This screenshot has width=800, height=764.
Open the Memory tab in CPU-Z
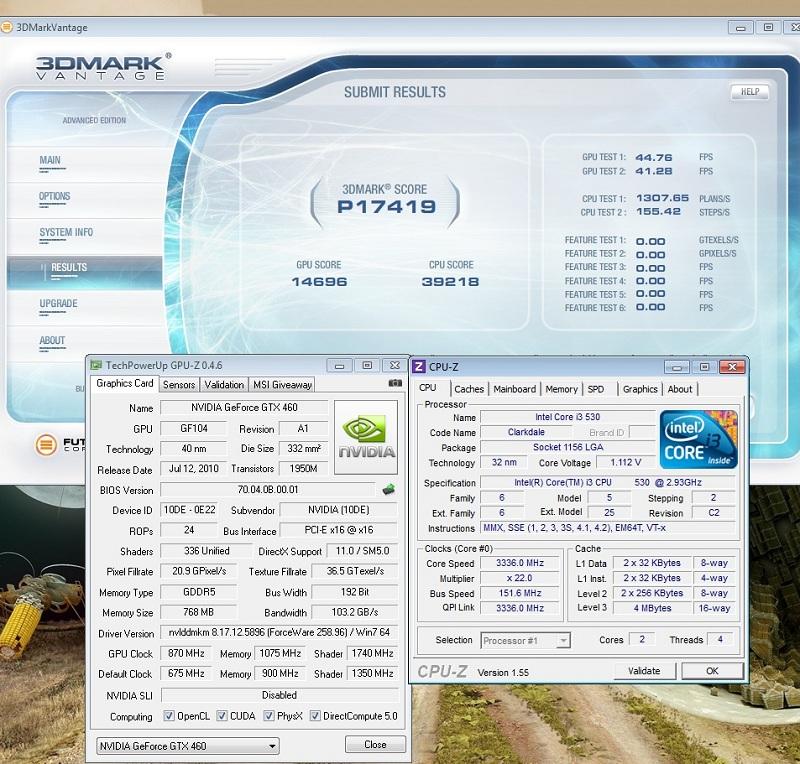point(561,389)
